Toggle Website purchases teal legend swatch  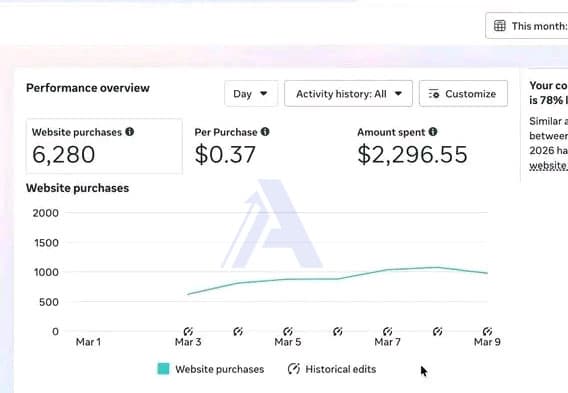[x=163, y=369]
